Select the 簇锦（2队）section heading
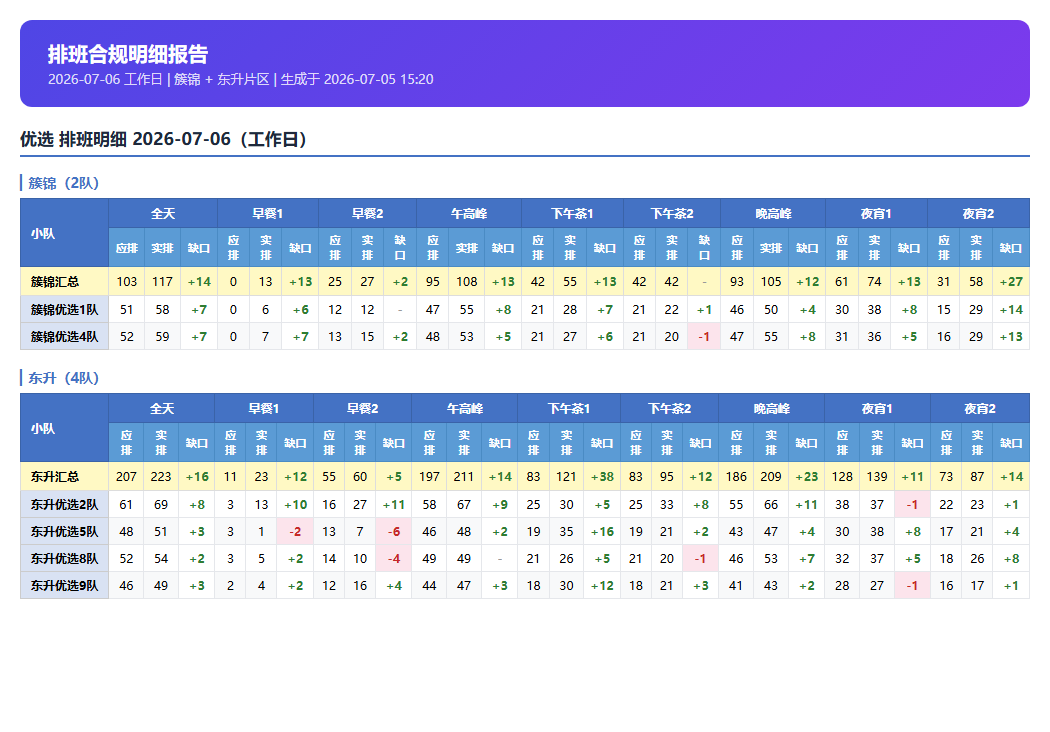 pos(64,183)
